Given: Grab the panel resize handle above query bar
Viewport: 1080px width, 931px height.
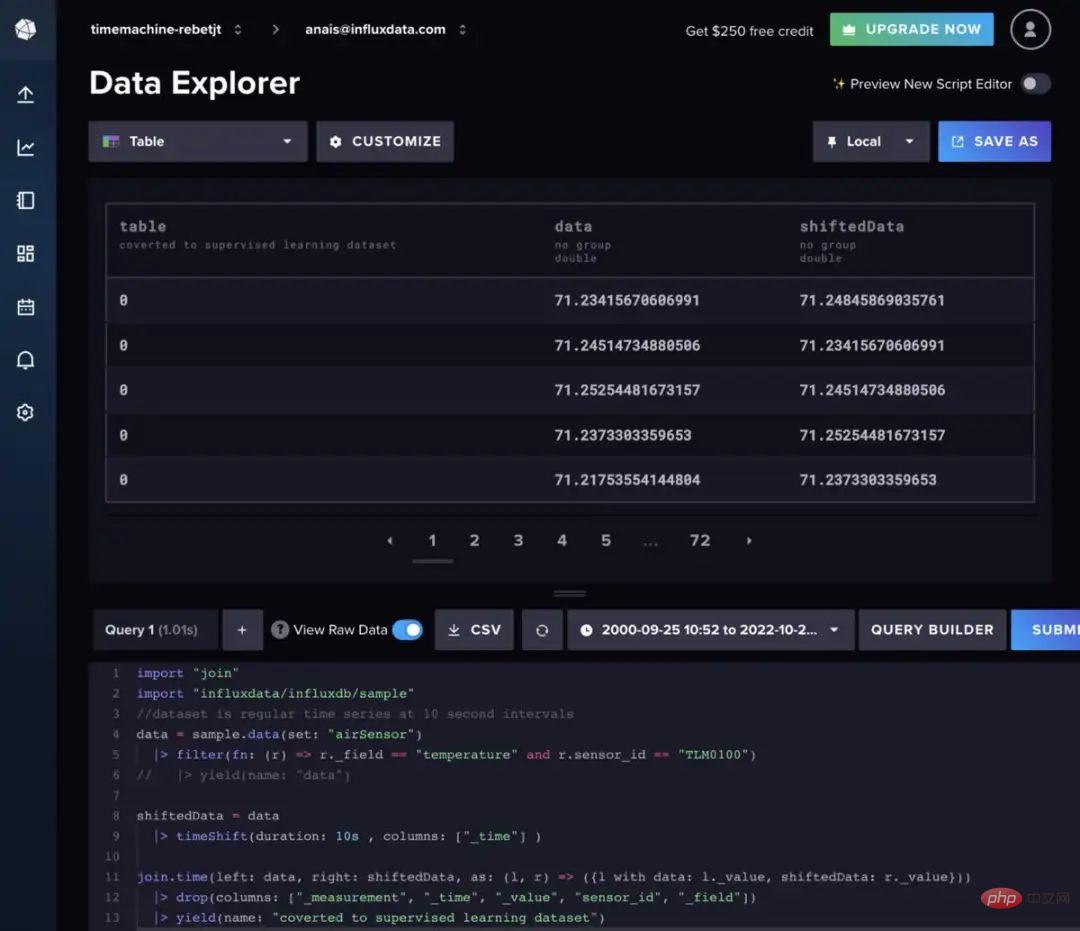Looking at the screenshot, I should 570,593.
